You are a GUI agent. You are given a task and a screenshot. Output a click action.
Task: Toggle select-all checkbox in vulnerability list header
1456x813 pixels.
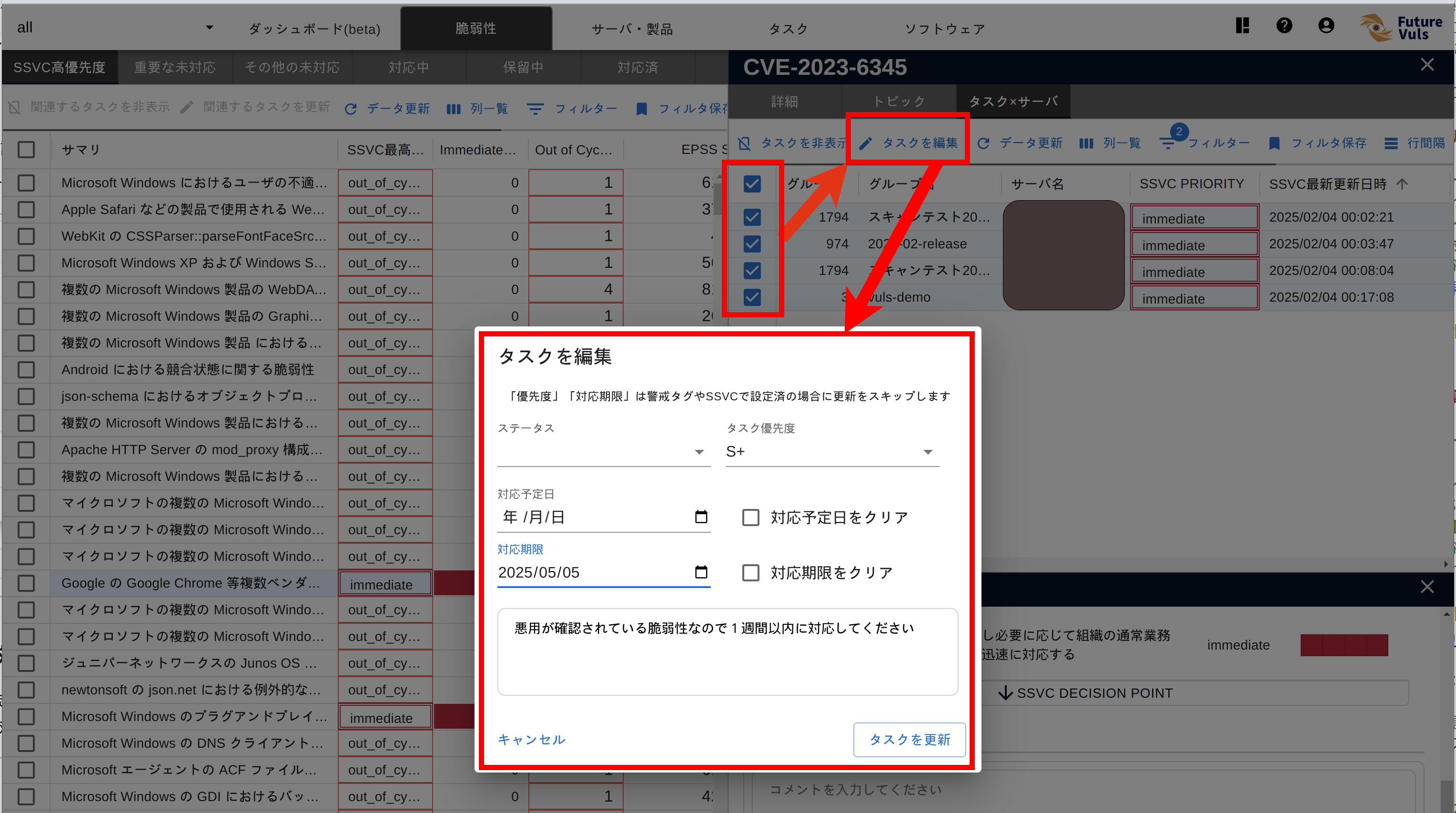26,150
